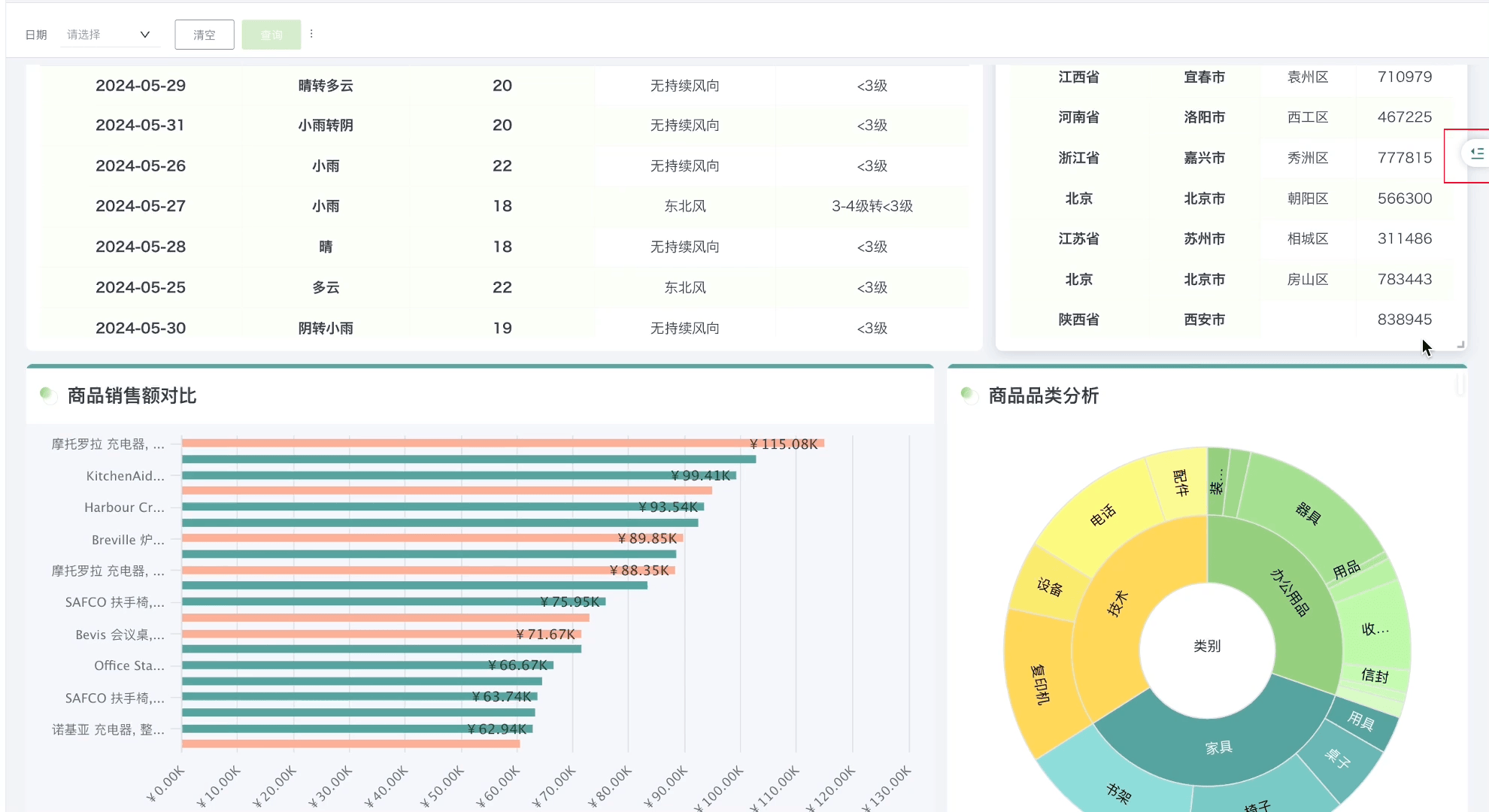The width and height of the screenshot is (1489, 812).
Task: Click the Office Sta... ¥66.67K bar
Action: [x=368, y=665]
